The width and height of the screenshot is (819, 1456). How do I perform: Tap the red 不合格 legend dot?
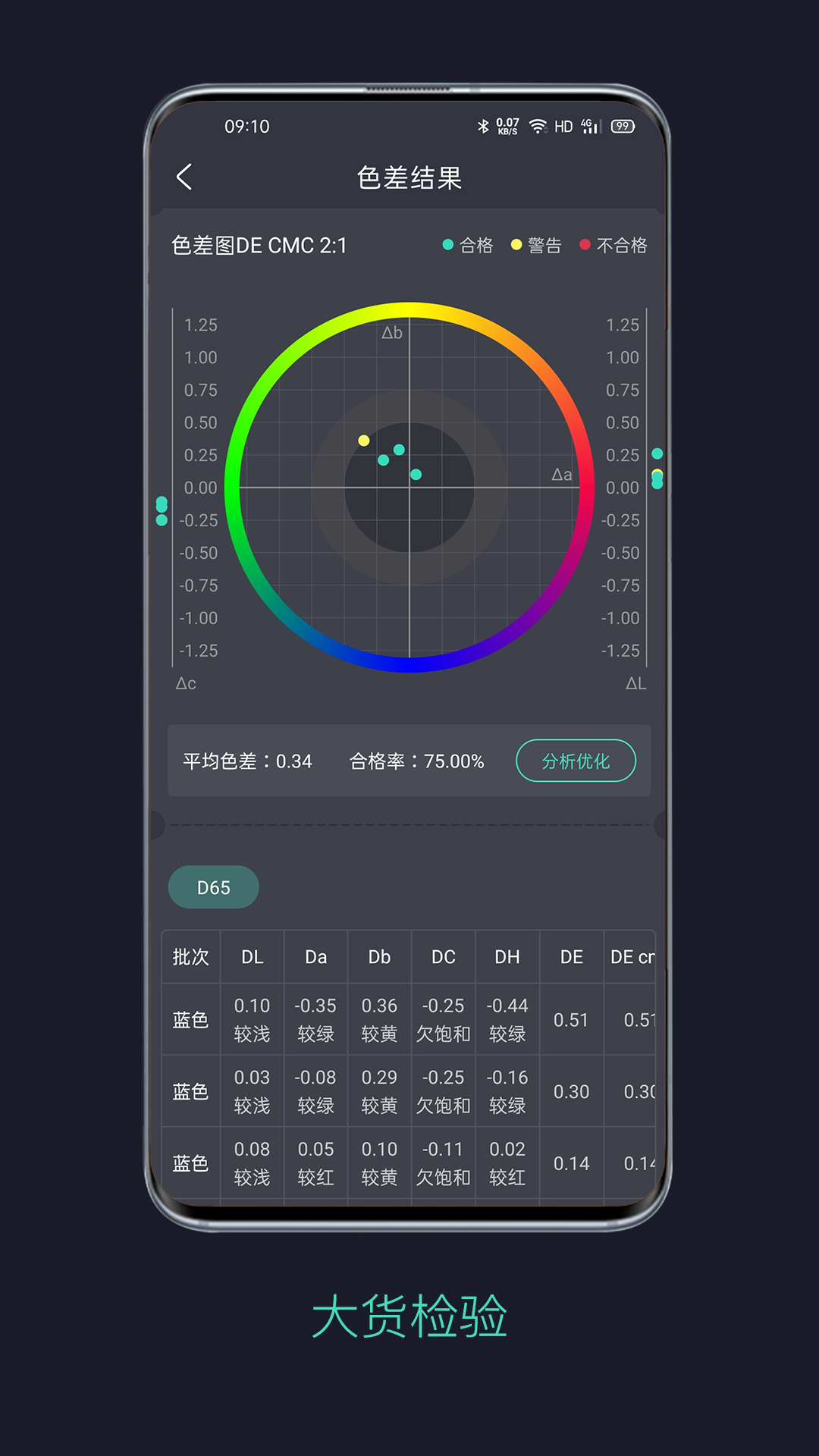pyautogui.click(x=585, y=245)
